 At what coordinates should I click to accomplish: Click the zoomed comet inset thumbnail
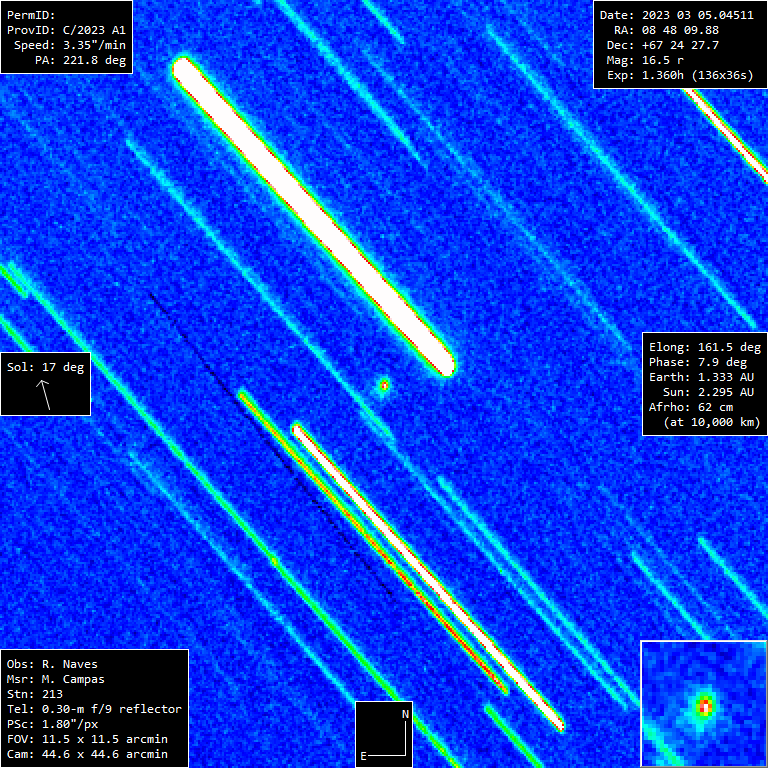(x=704, y=704)
